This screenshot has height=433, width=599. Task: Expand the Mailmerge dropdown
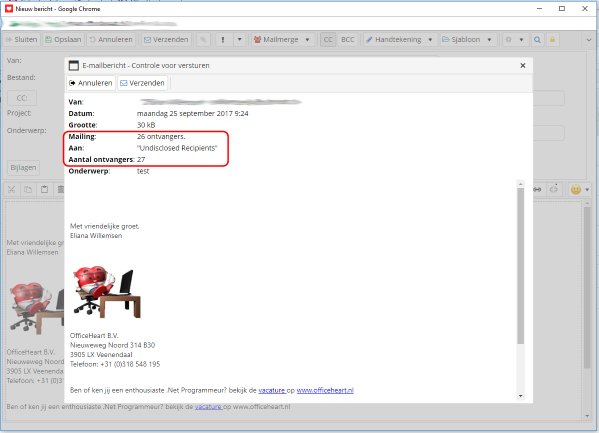pyautogui.click(x=307, y=39)
